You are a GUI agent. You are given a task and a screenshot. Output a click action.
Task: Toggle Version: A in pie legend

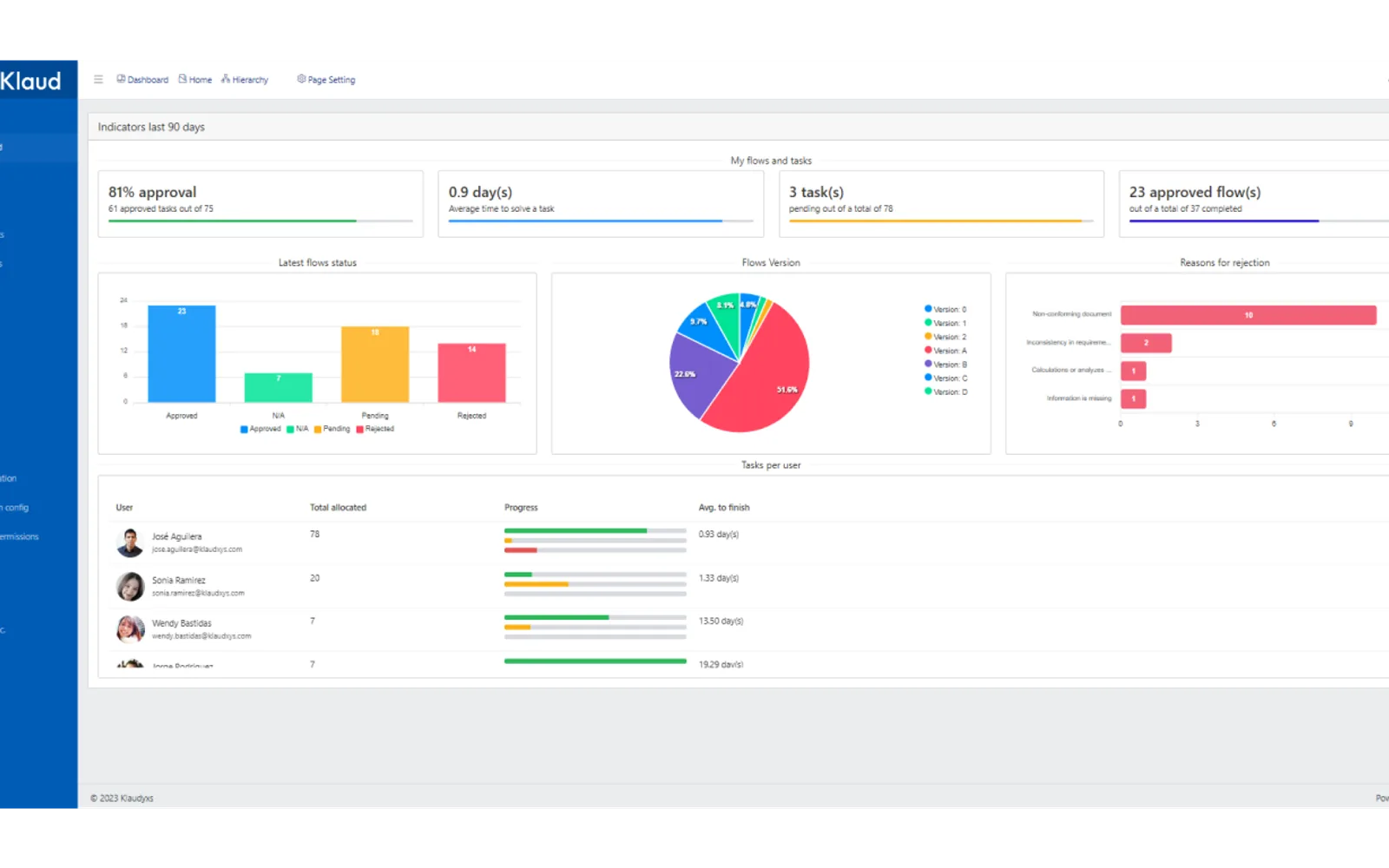point(945,351)
